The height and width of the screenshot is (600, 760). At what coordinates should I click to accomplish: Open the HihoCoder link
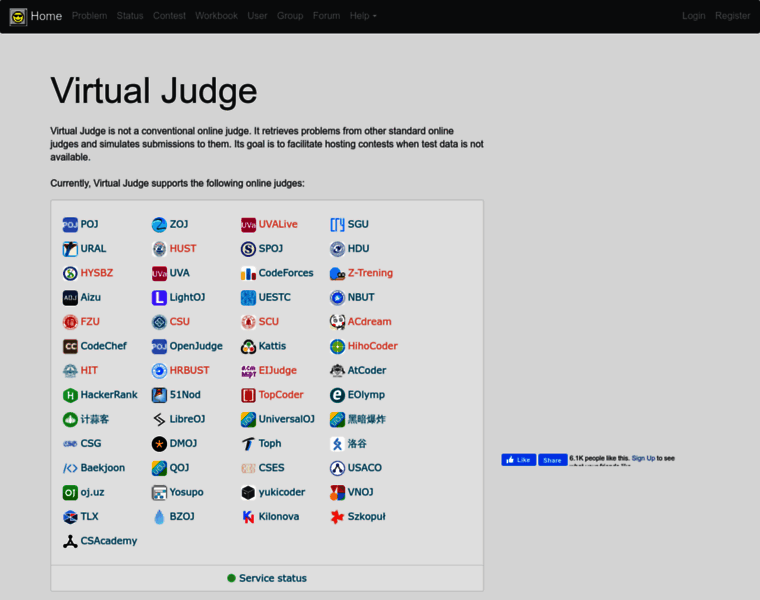tap(372, 346)
